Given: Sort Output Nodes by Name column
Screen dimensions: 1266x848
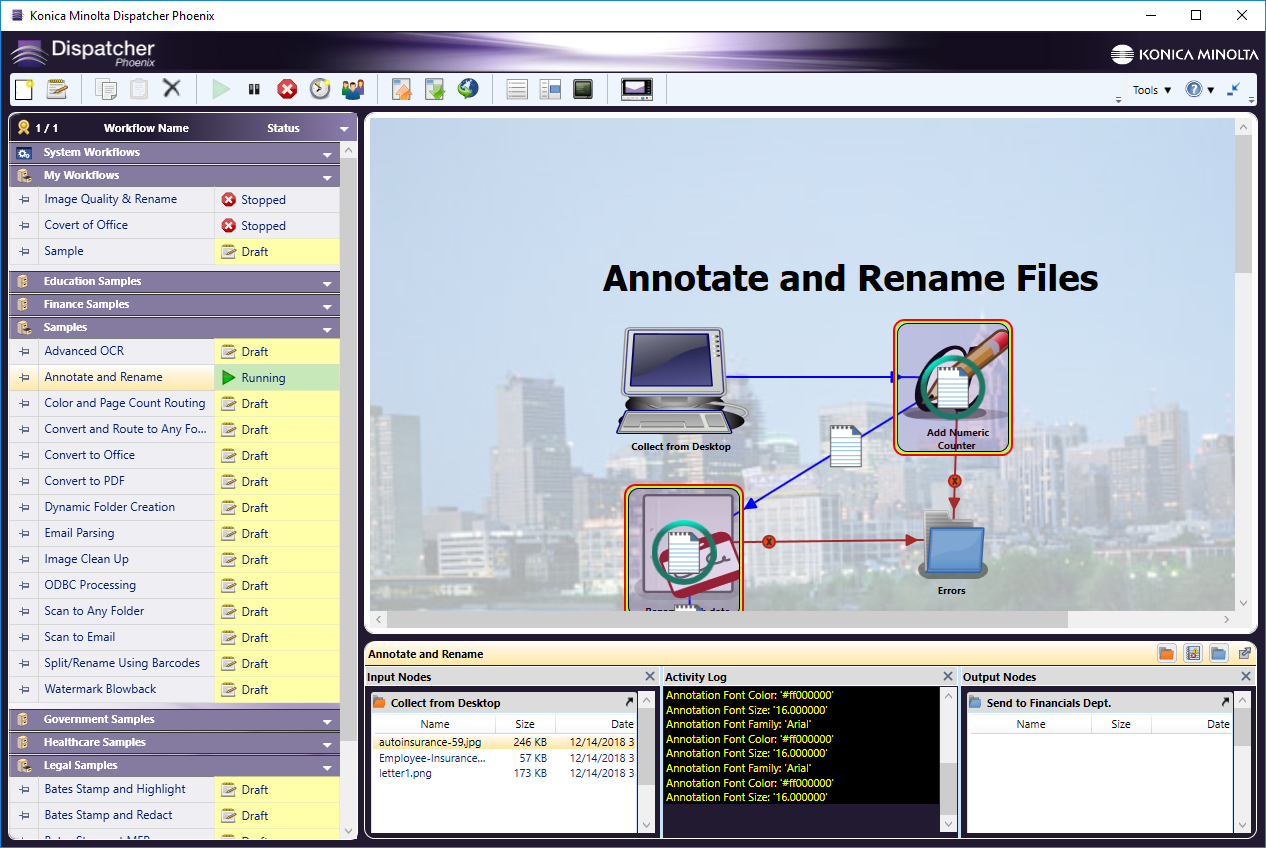Looking at the screenshot, I should [x=1030, y=724].
